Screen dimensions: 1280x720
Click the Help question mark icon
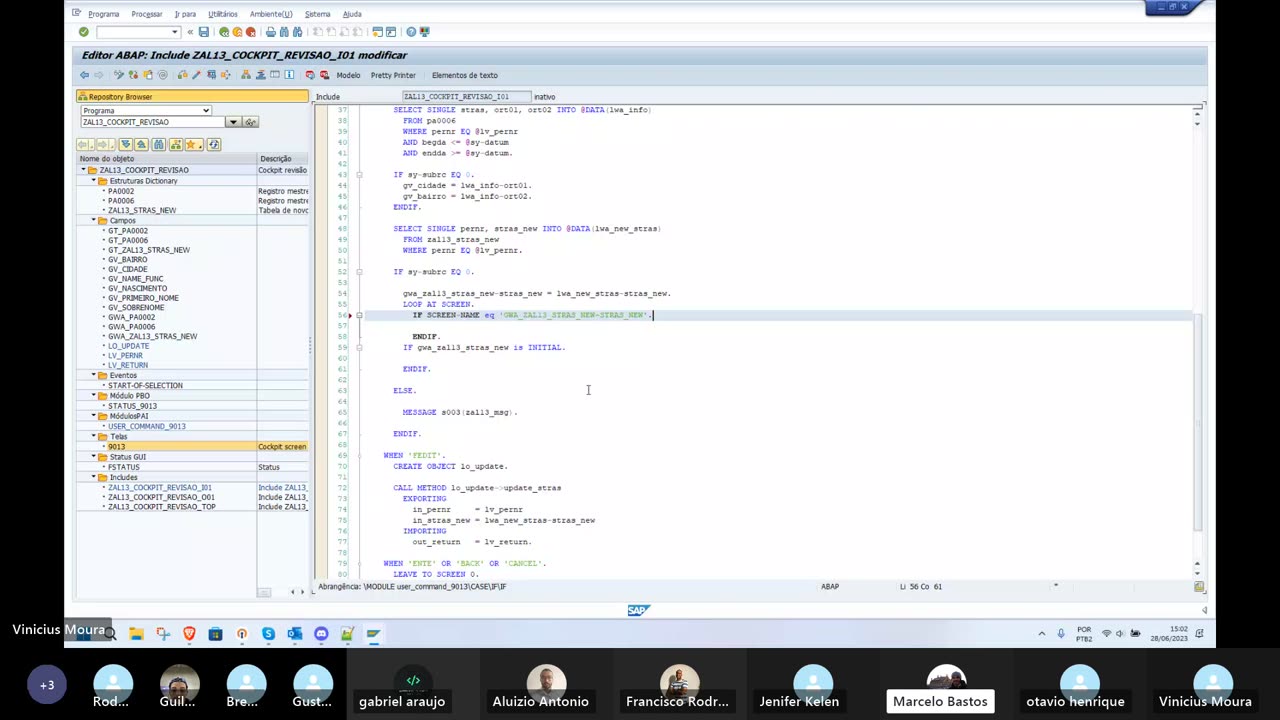click(411, 32)
